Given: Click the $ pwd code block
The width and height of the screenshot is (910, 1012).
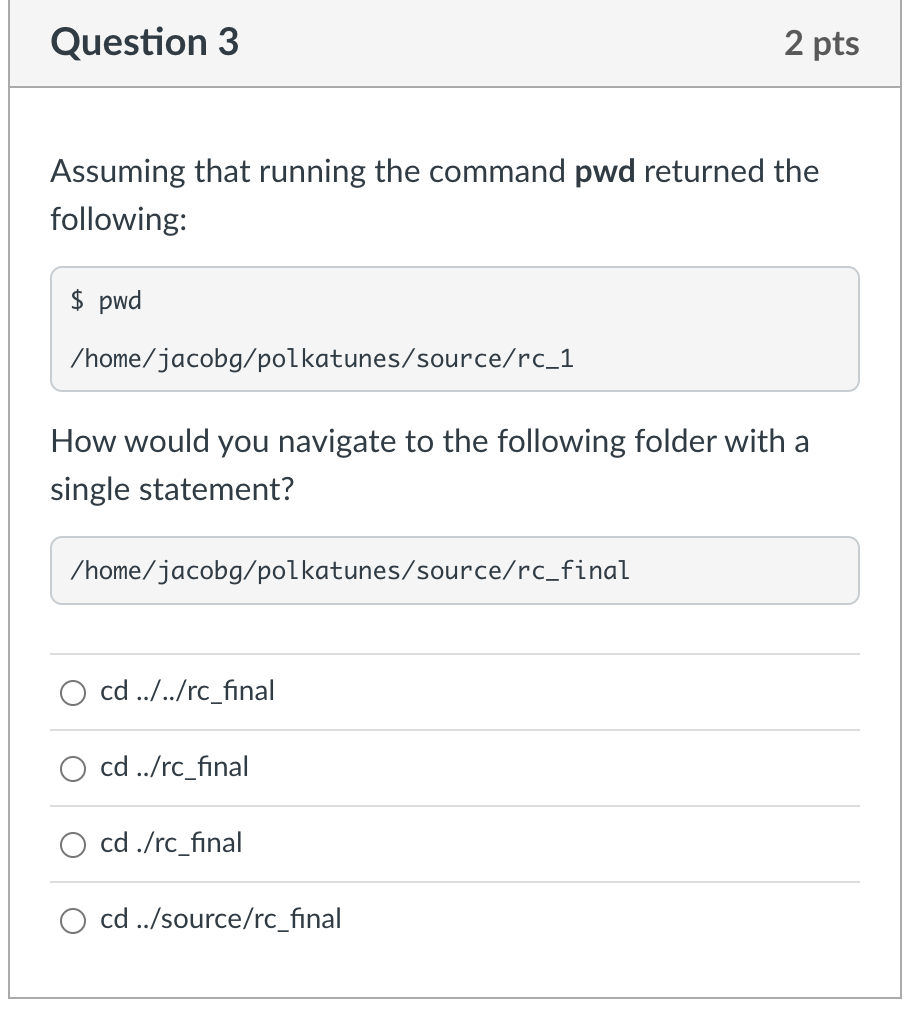Looking at the screenshot, I should click(x=455, y=328).
